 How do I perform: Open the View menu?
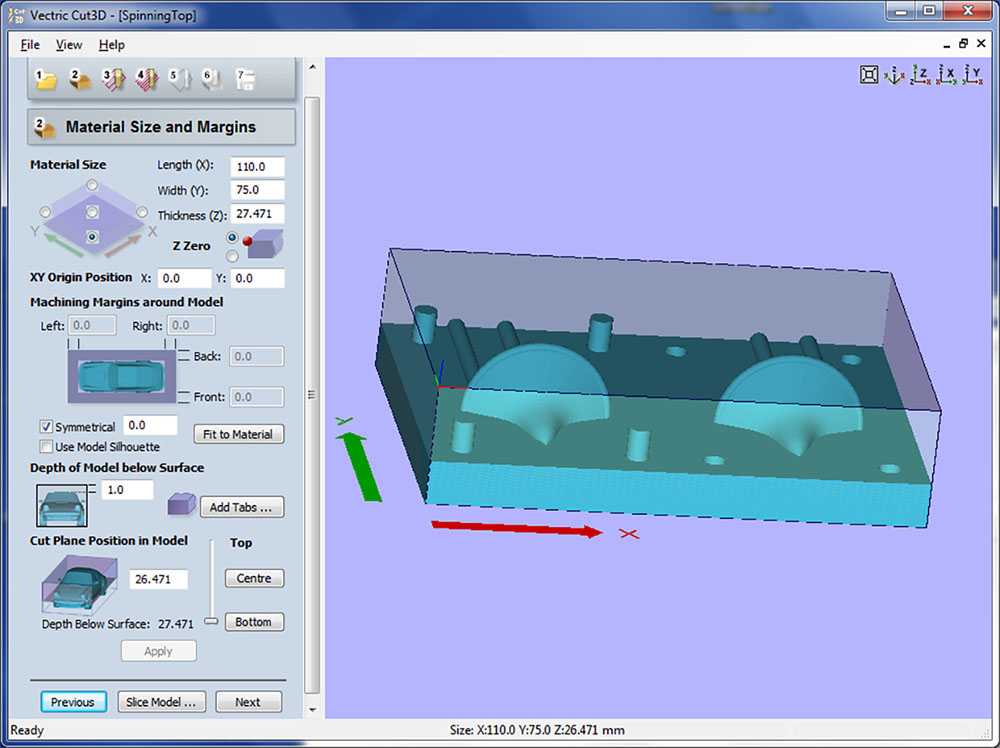click(x=69, y=45)
